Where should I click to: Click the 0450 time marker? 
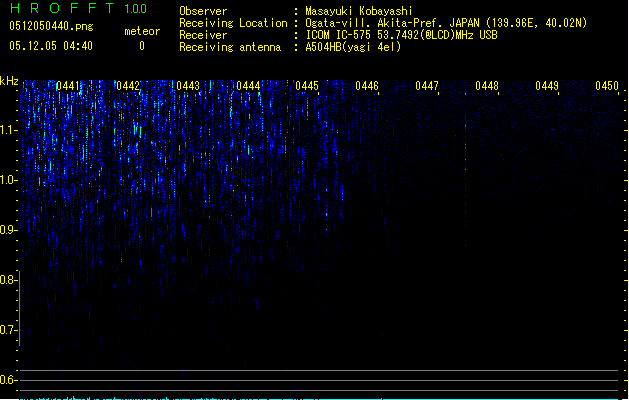click(x=607, y=86)
